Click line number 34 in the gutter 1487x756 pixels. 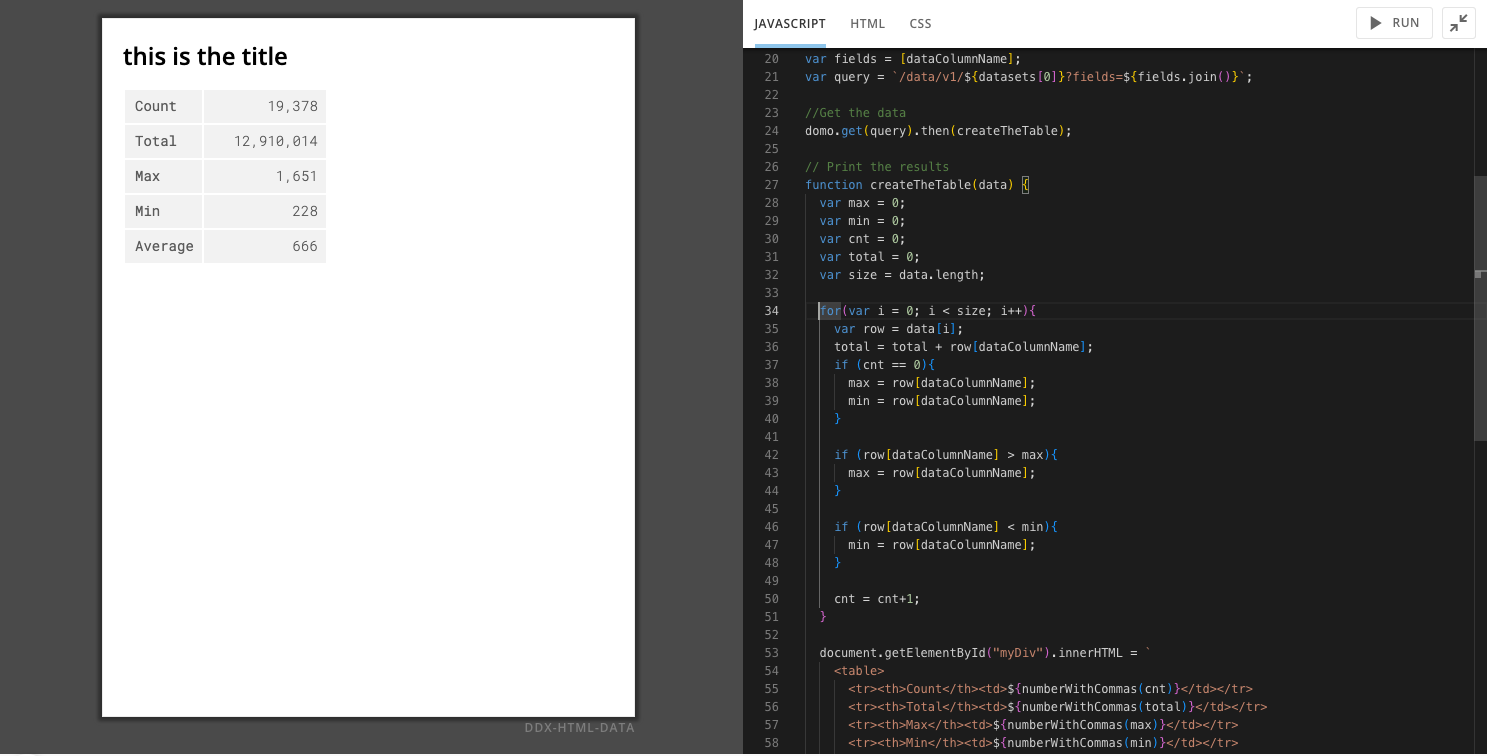pyautogui.click(x=771, y=310)
